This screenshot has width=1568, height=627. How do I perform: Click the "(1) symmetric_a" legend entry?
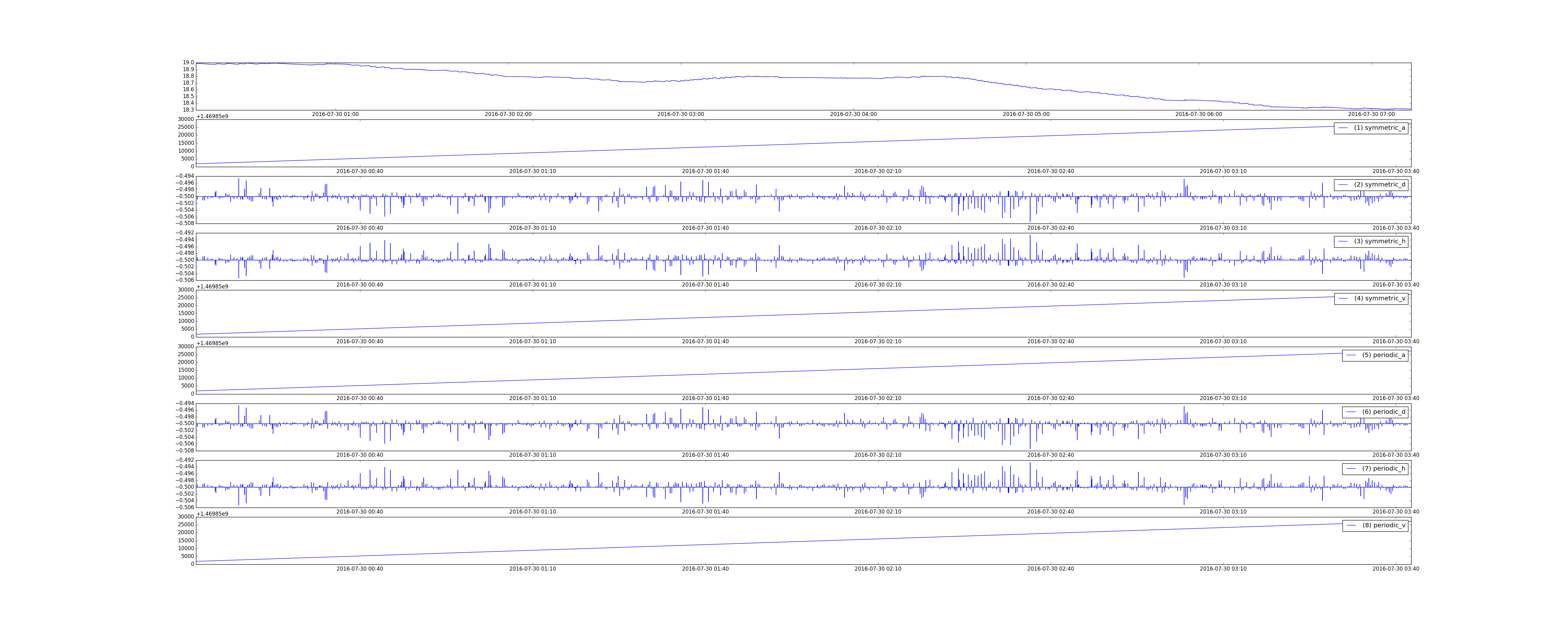[x=1371, y=128]
